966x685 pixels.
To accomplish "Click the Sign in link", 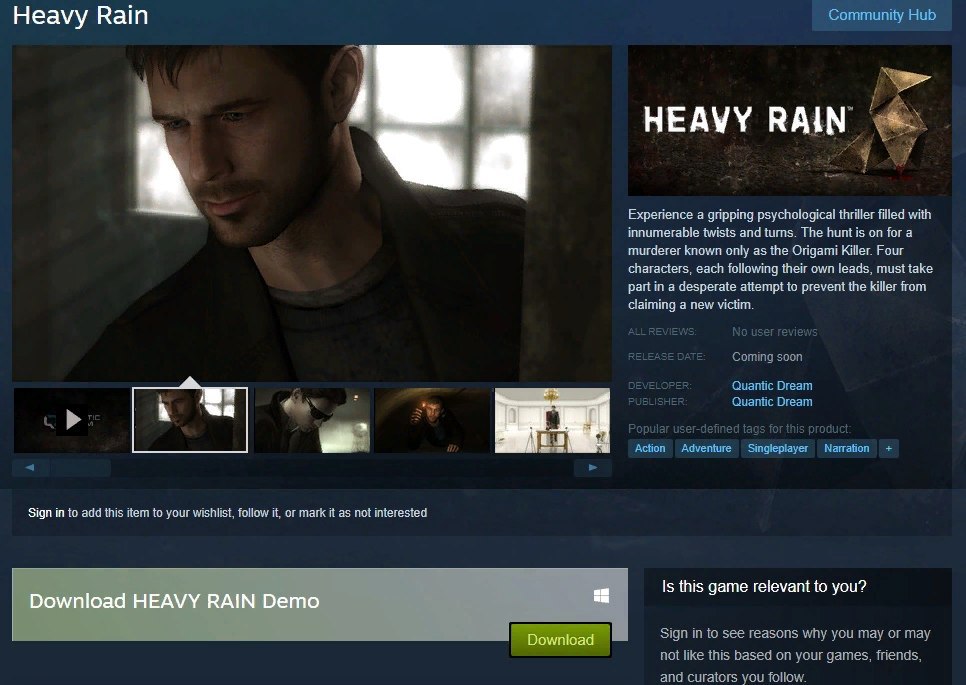I will coord(46,513).
